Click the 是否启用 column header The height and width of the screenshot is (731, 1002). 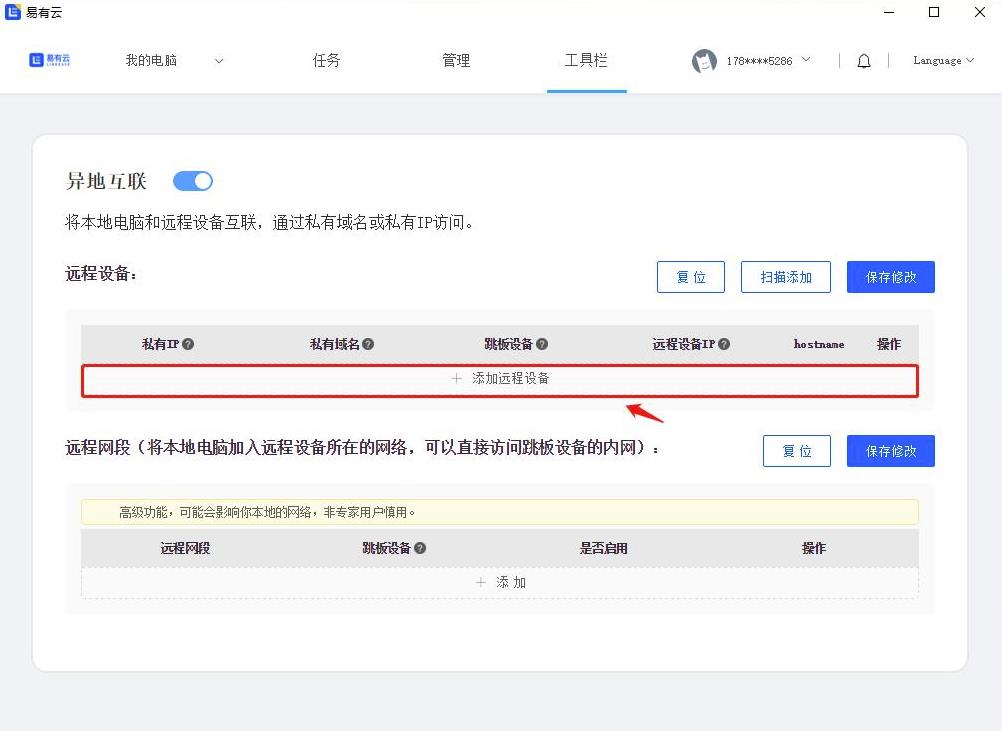pos(603,548)
